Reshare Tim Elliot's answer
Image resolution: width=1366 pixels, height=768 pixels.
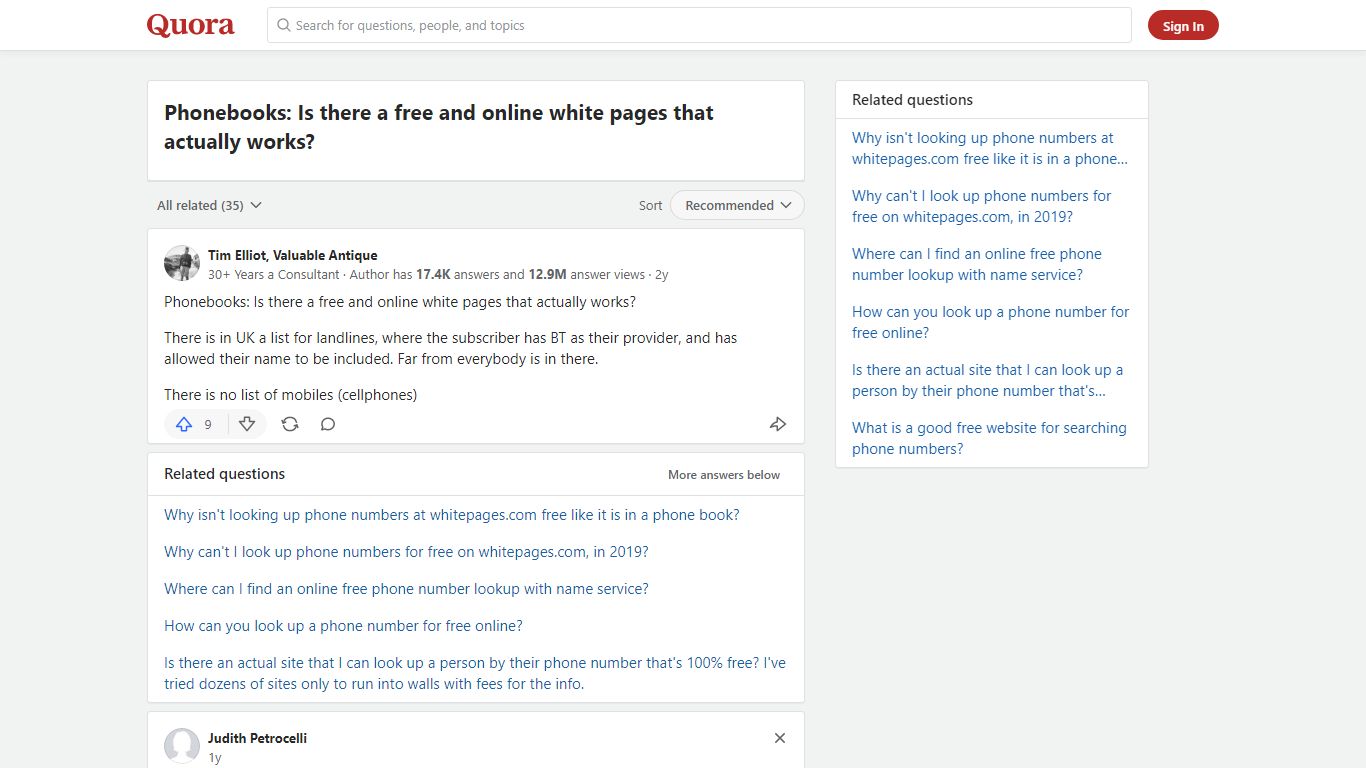click(290, 424)
